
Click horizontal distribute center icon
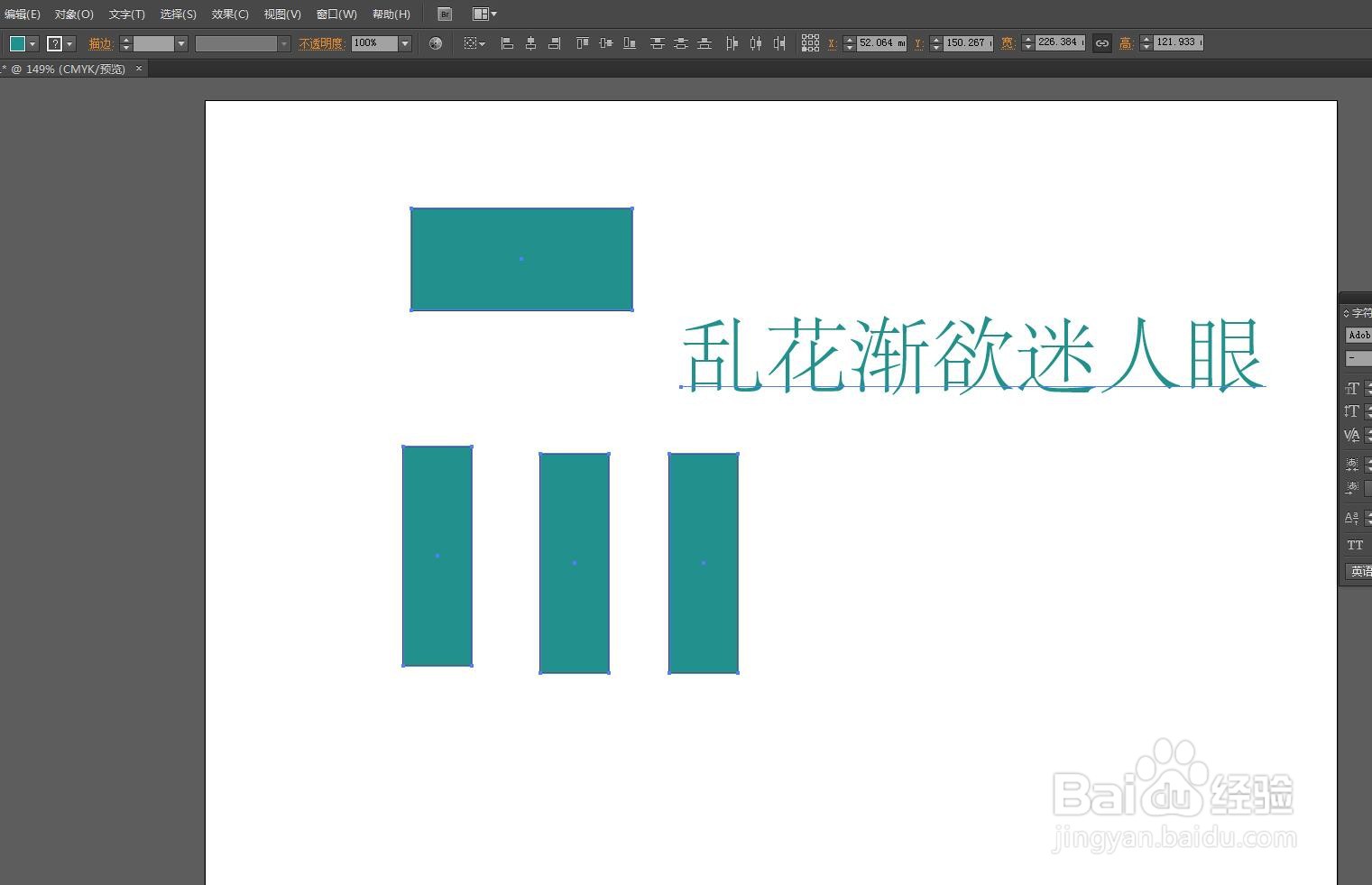pos(756,42)
